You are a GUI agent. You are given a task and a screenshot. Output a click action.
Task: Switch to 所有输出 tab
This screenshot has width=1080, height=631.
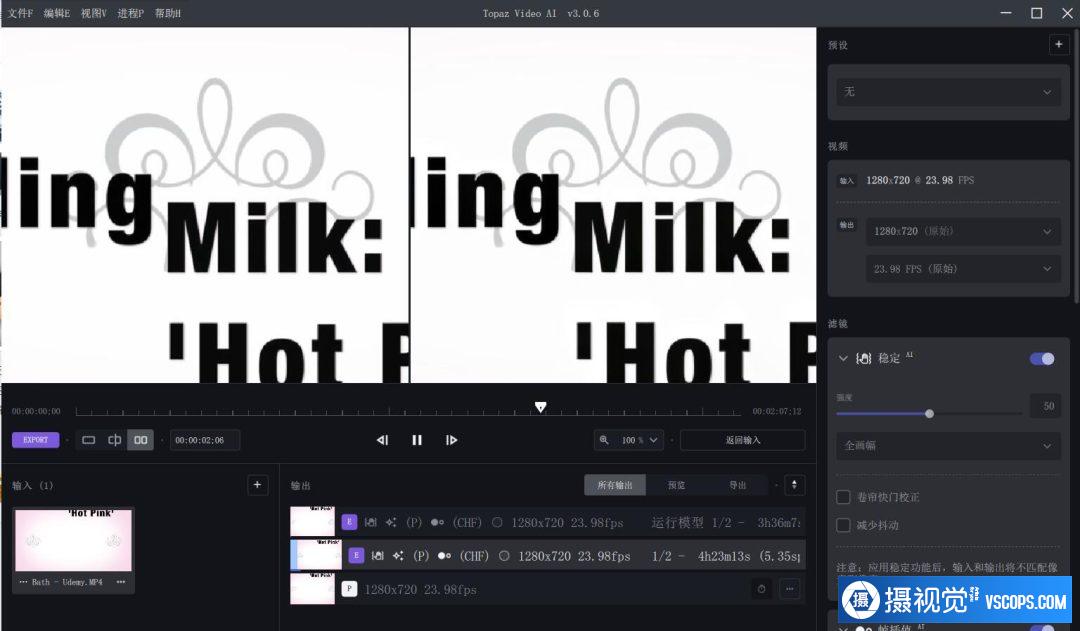coord(614,485)
